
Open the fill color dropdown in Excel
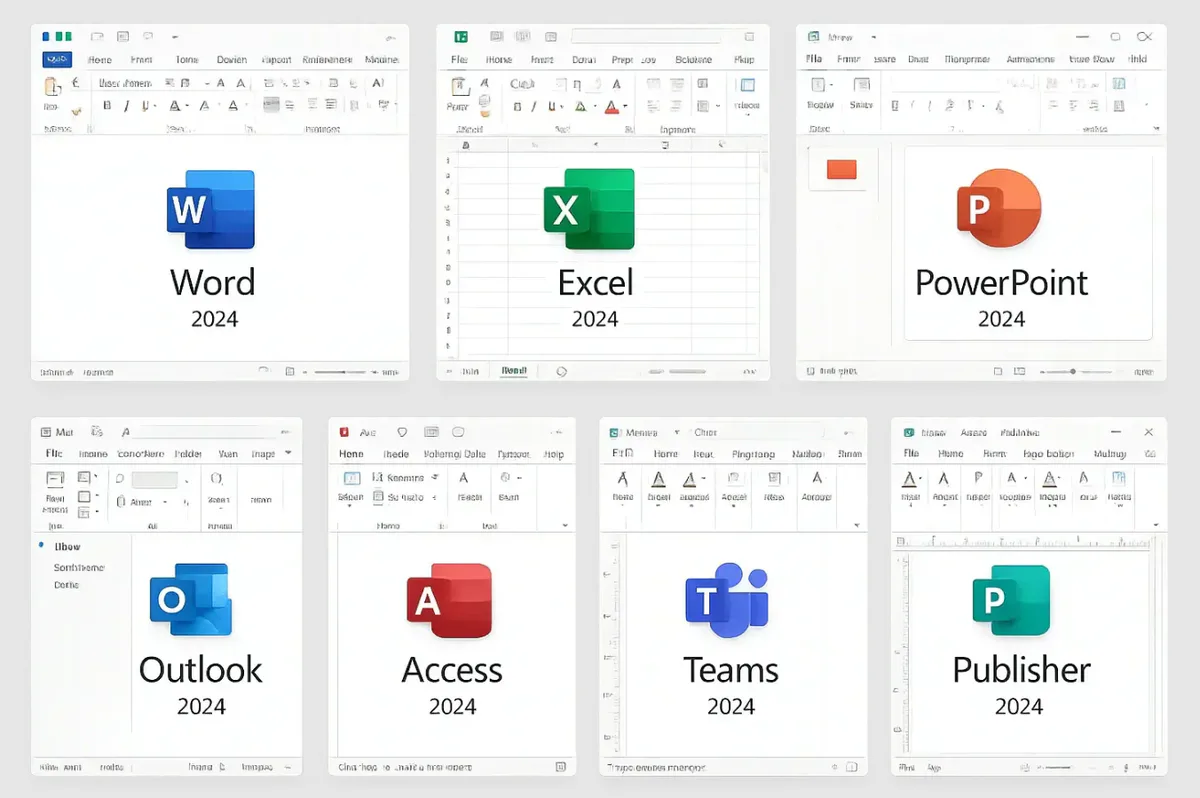(594, 105)
